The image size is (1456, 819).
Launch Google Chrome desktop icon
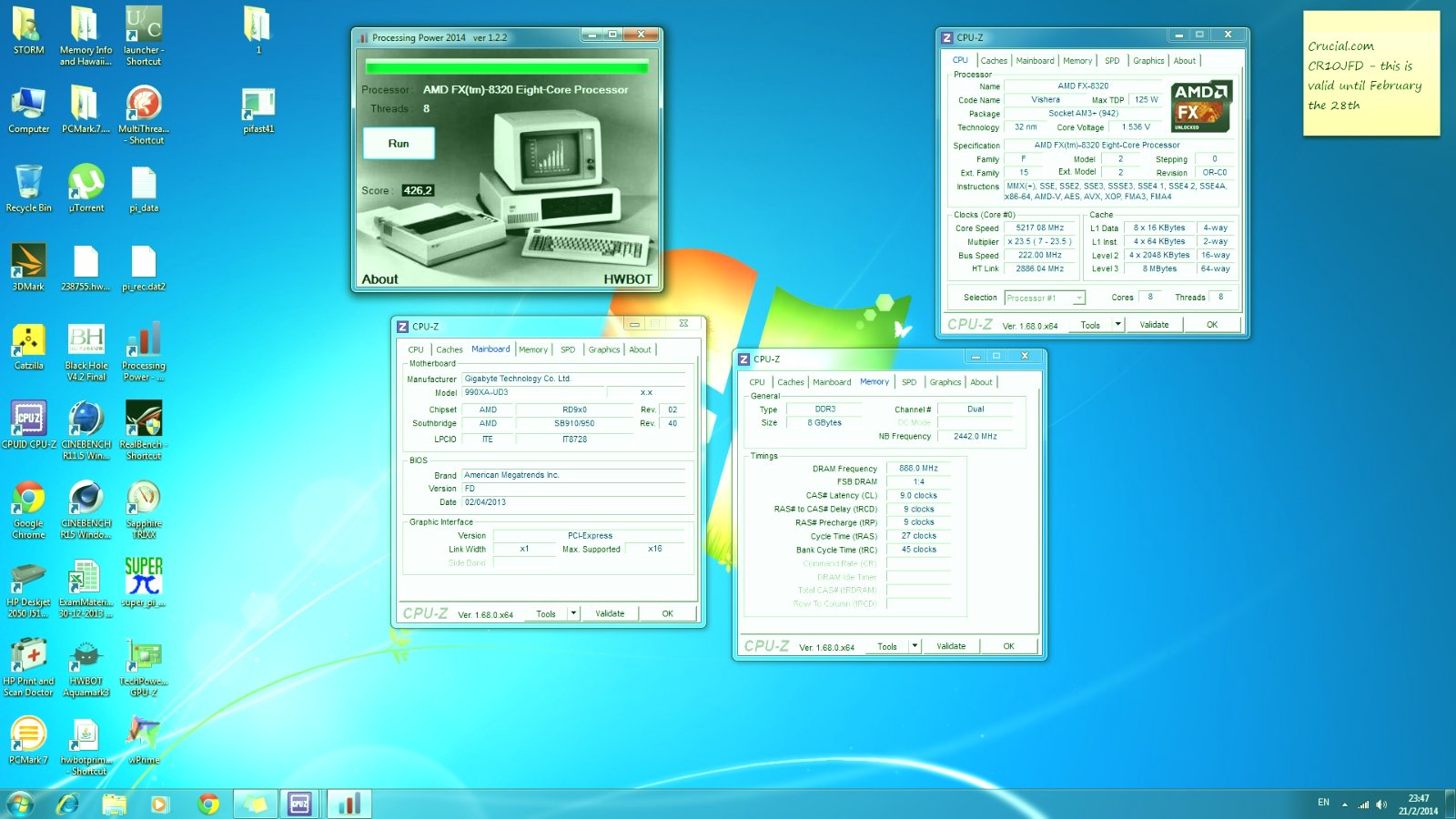tap(28, 510)
